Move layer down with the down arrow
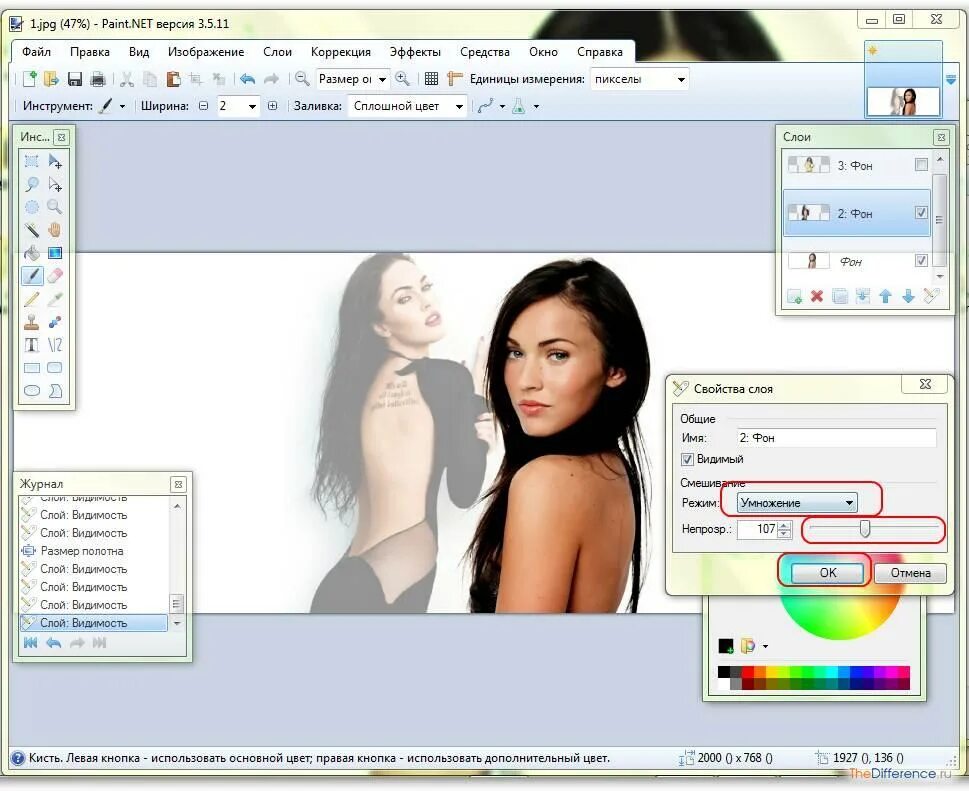Viewport: 969px width, 791px height. click(908, 297)
